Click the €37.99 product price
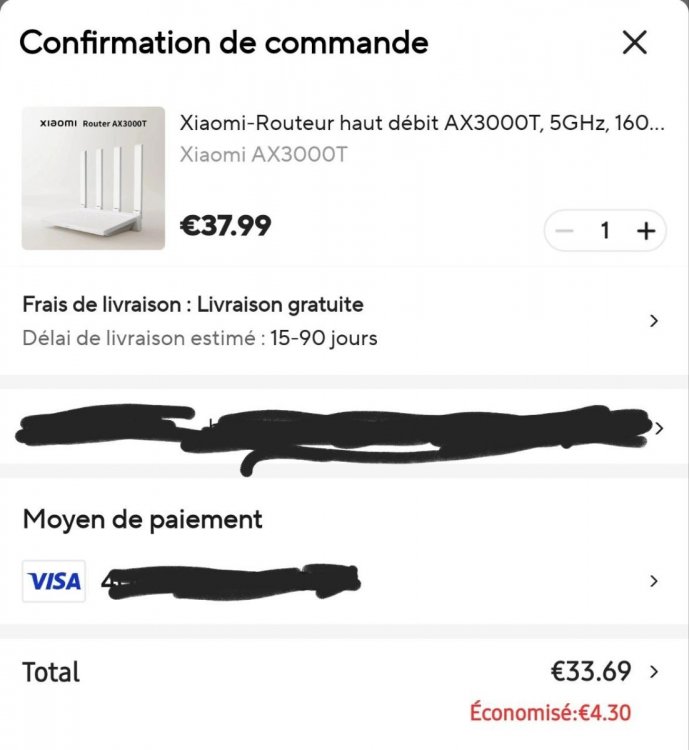The width and height of the screenshot is (689, 750). [225, 226]
